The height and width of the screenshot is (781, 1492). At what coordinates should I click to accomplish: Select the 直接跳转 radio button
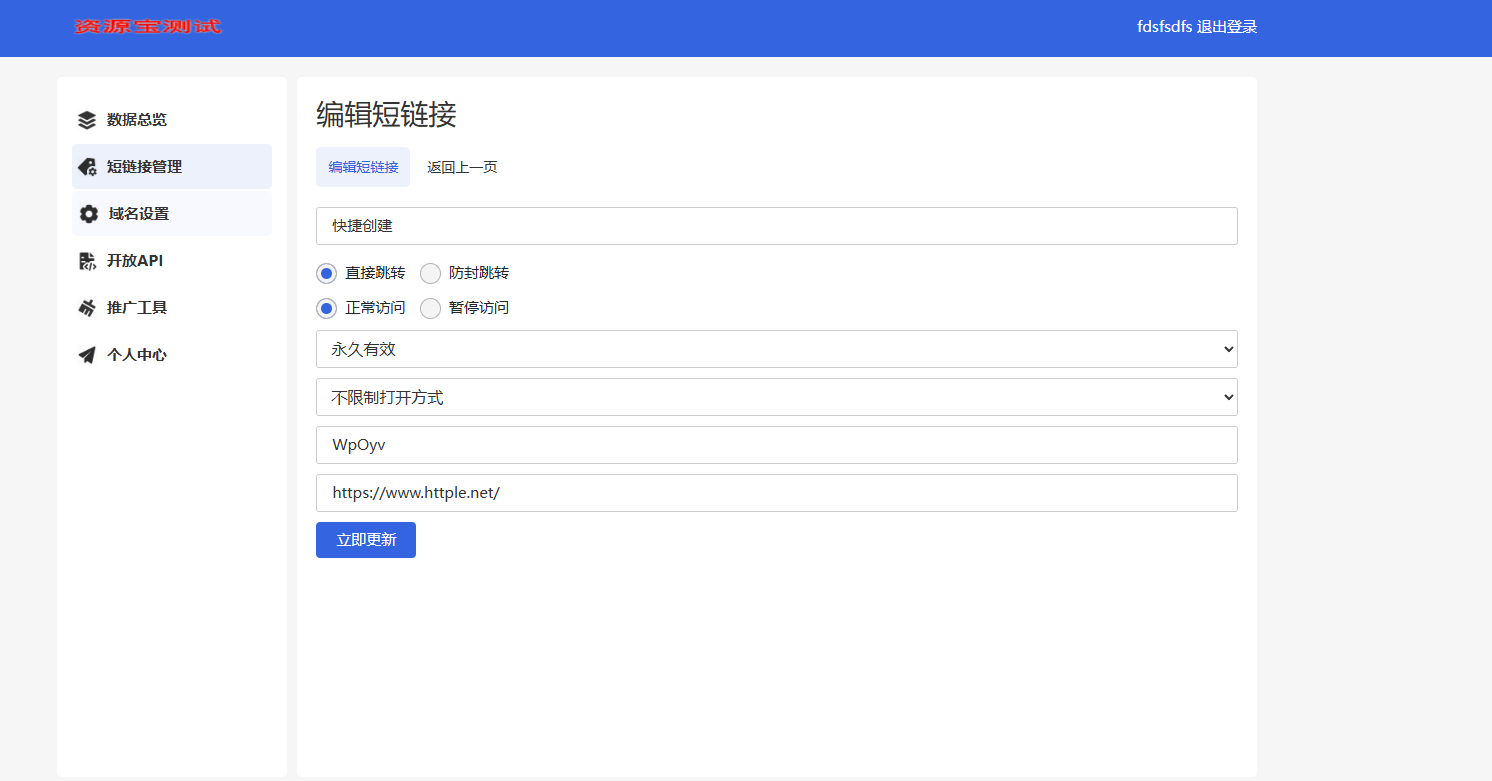coord(326,273)
